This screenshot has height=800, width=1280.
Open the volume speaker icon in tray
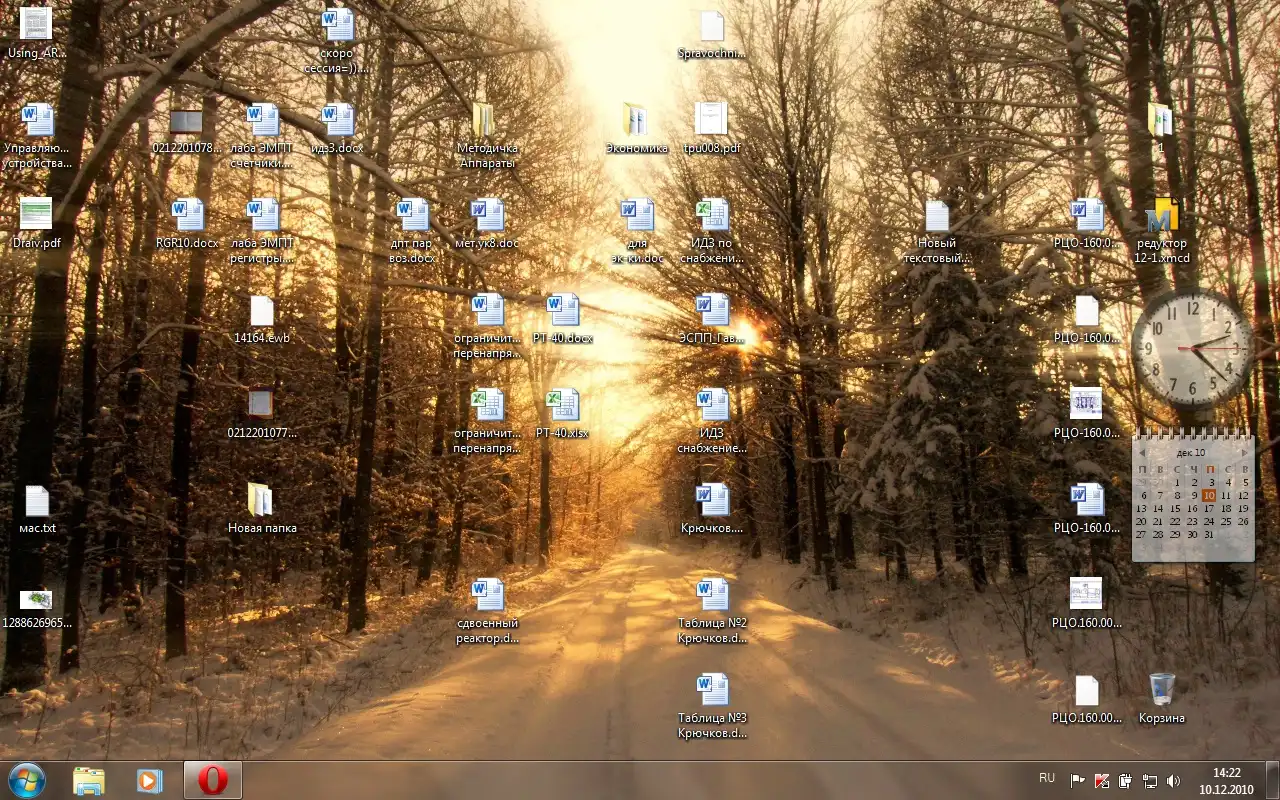(x=1173, y=780)
